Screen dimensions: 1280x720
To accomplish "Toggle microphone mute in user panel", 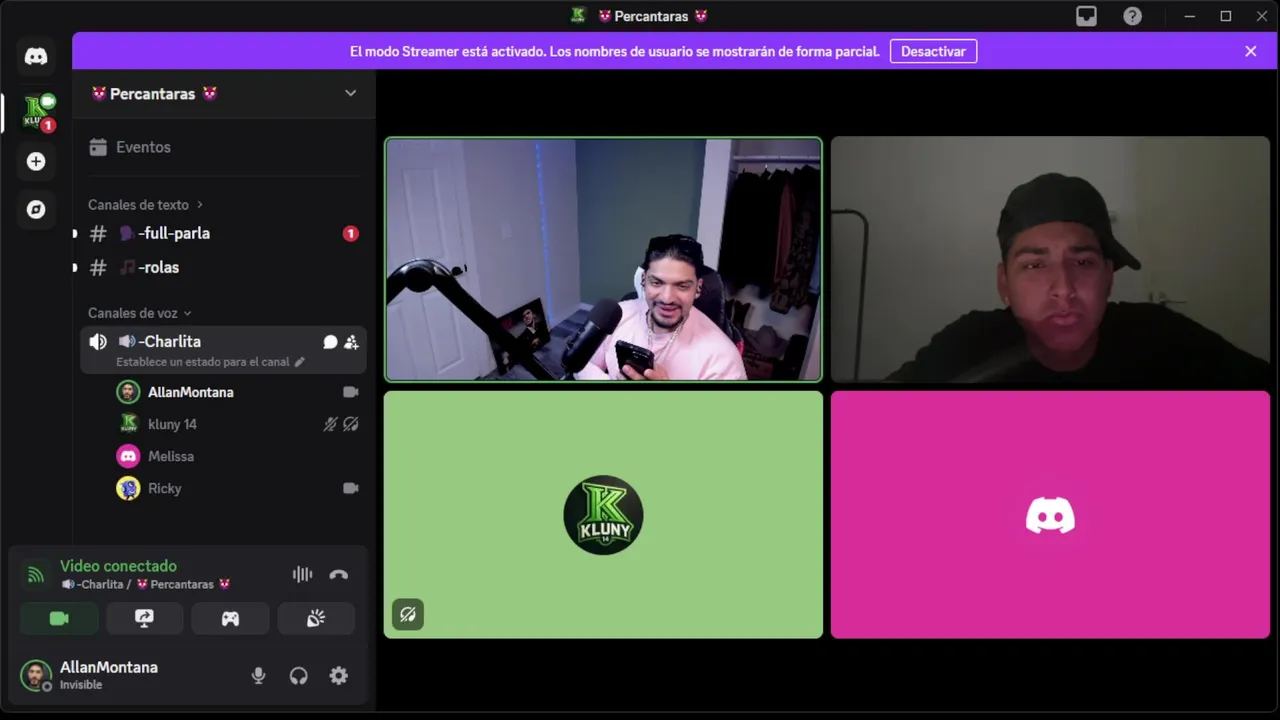I will click(x=258, y=676).
